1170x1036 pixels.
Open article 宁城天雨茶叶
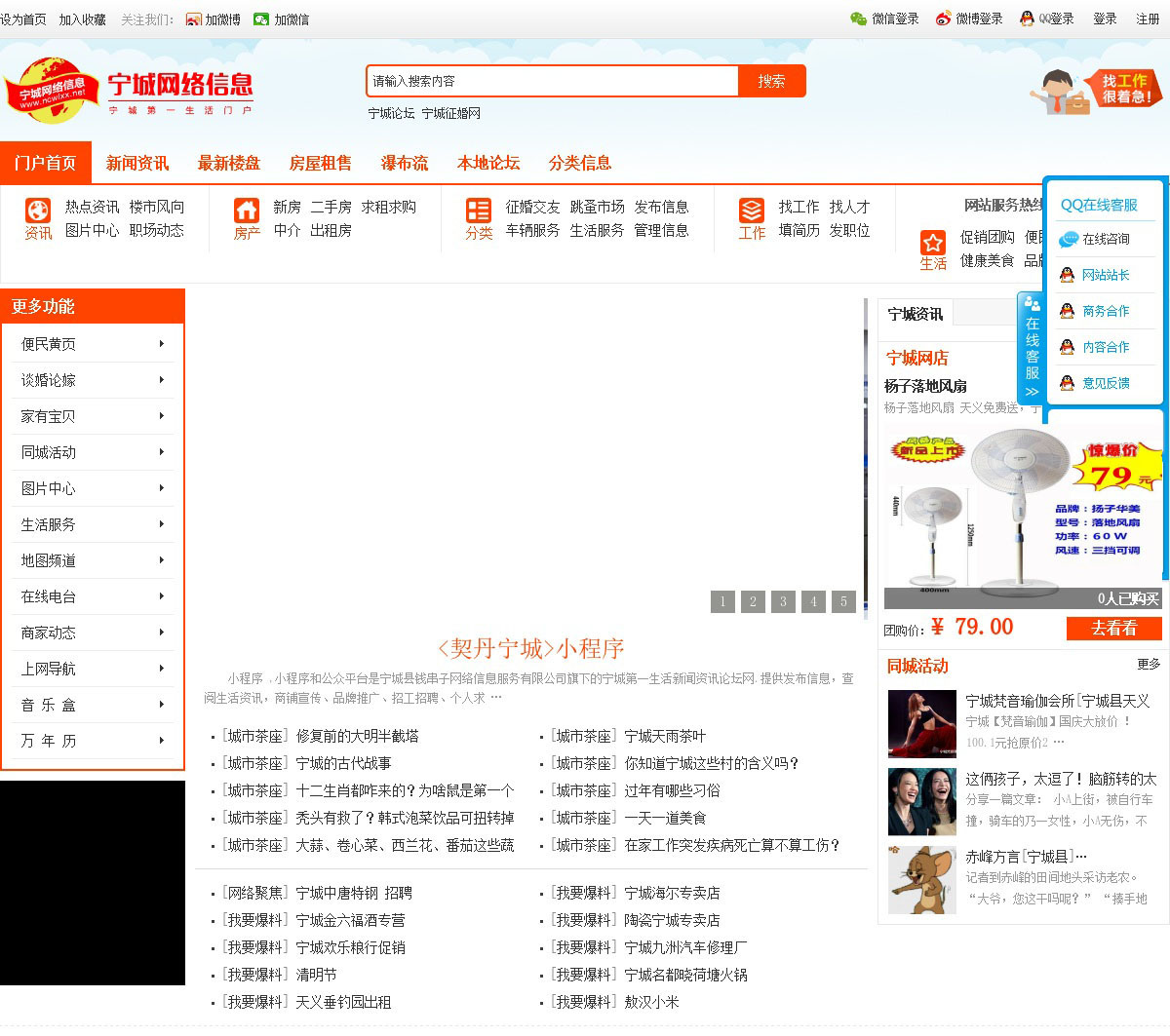[665, 736]
